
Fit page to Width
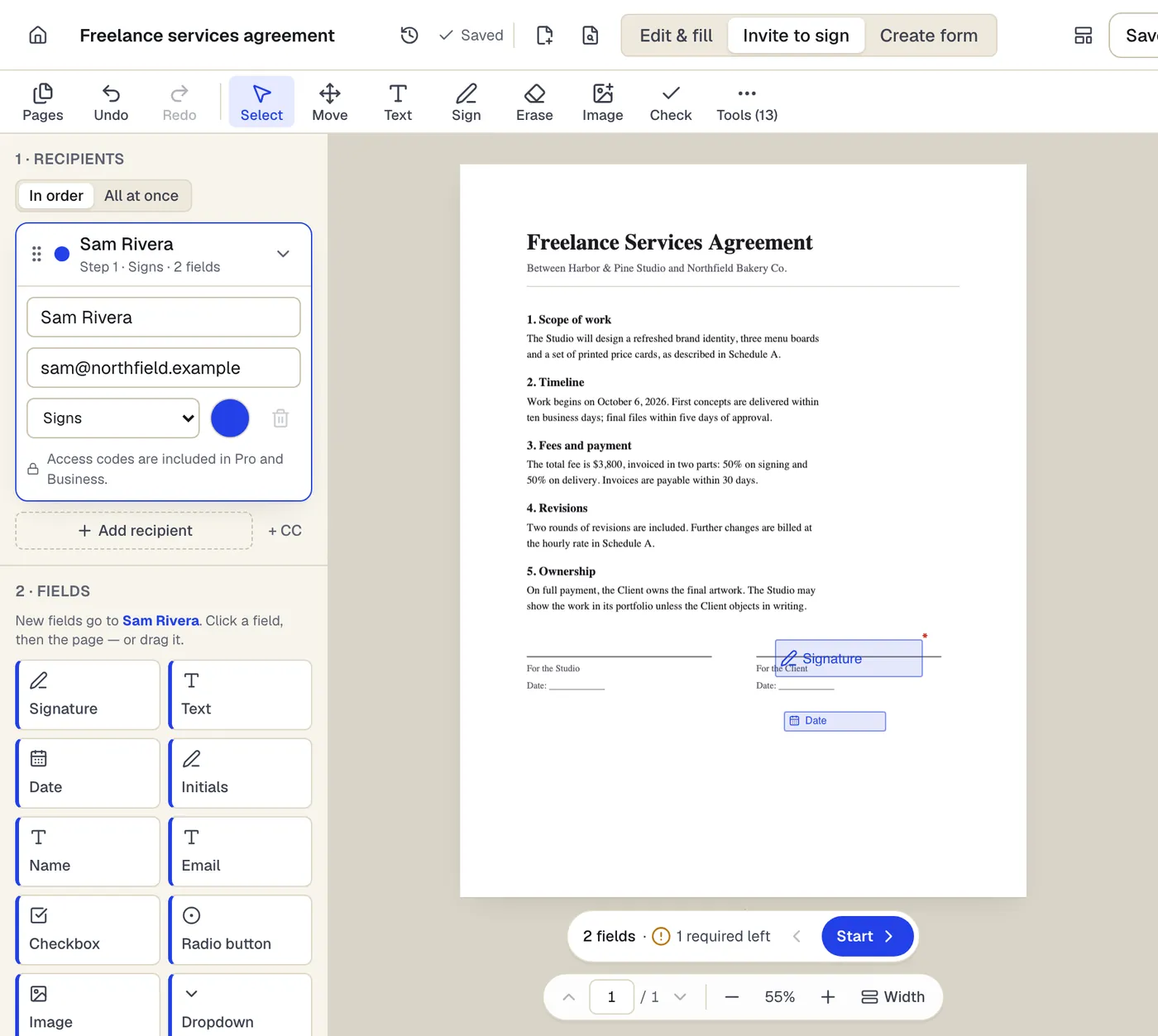coord(893,997)
